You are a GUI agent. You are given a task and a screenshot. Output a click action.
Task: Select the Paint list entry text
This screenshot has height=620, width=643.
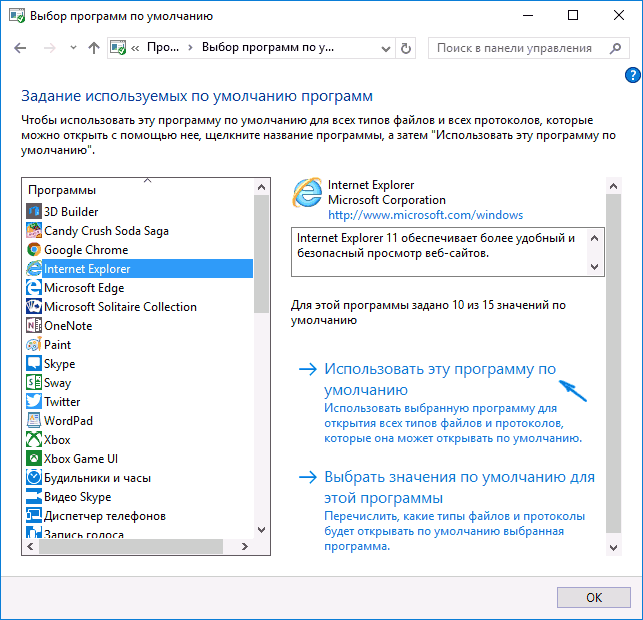(57, 344)
